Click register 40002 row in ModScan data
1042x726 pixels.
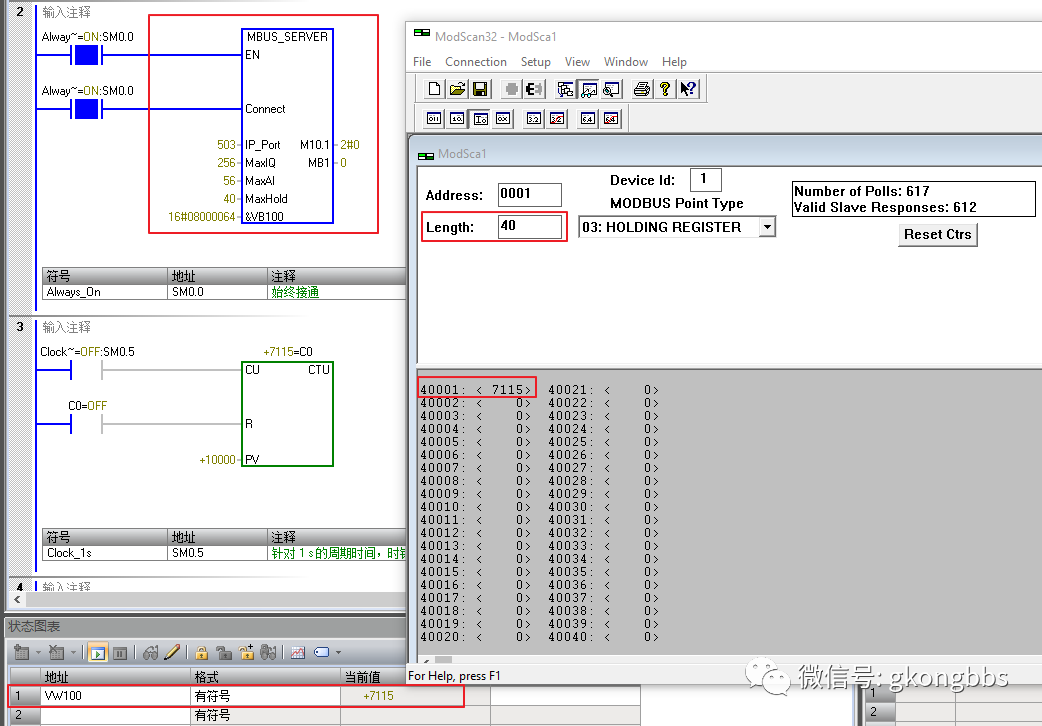point(475,403)
